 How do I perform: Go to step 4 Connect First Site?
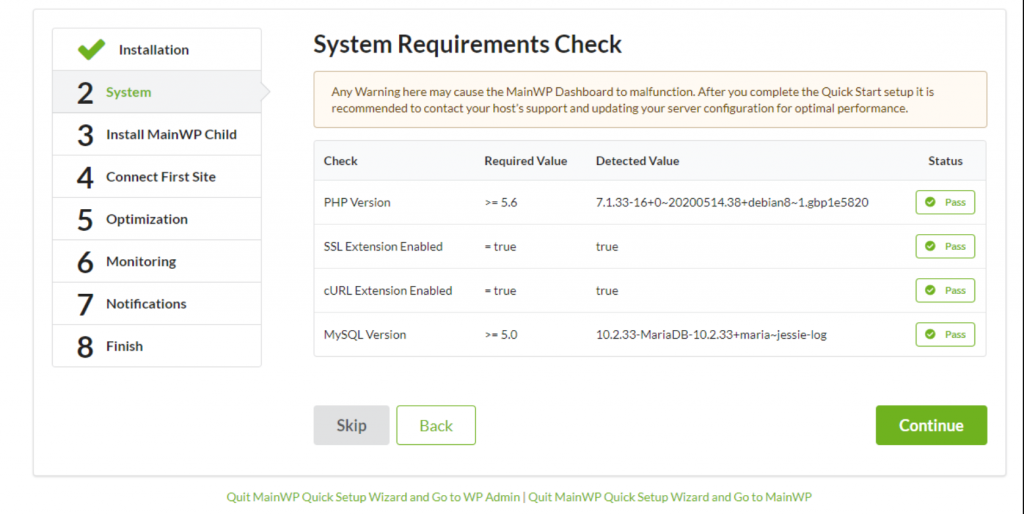click(157, 177)
